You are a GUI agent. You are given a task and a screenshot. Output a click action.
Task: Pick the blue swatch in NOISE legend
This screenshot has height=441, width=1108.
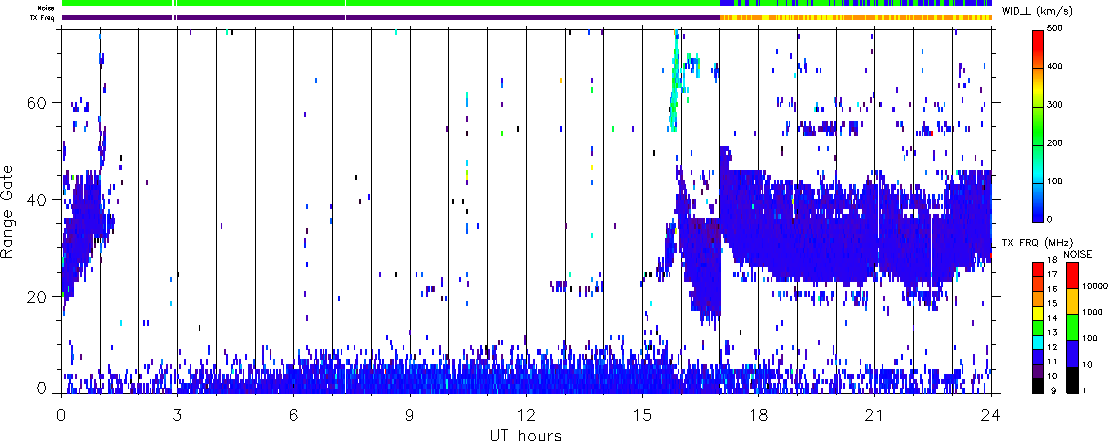1071,353
